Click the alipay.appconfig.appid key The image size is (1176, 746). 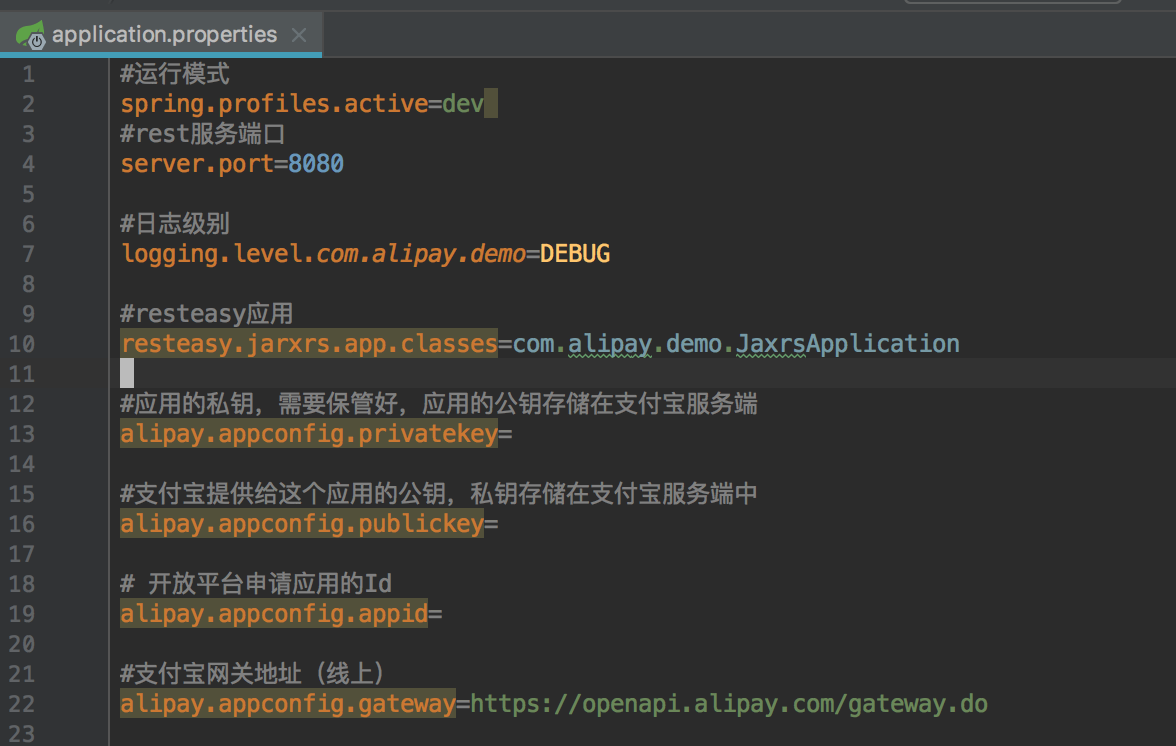(274, 613)
